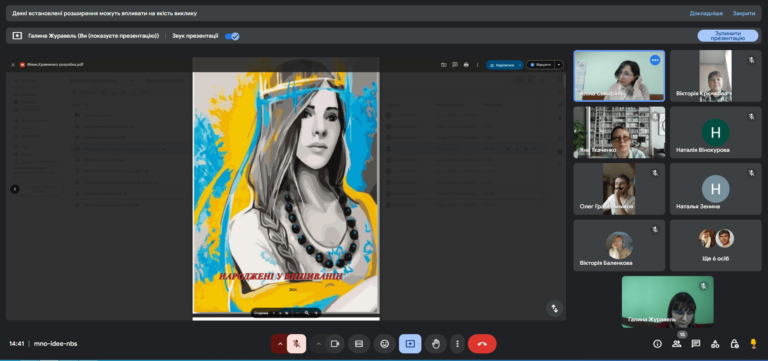Open options on Аліна Самаріна's tile
Screen dimensions: 768x361
point(655,60)
